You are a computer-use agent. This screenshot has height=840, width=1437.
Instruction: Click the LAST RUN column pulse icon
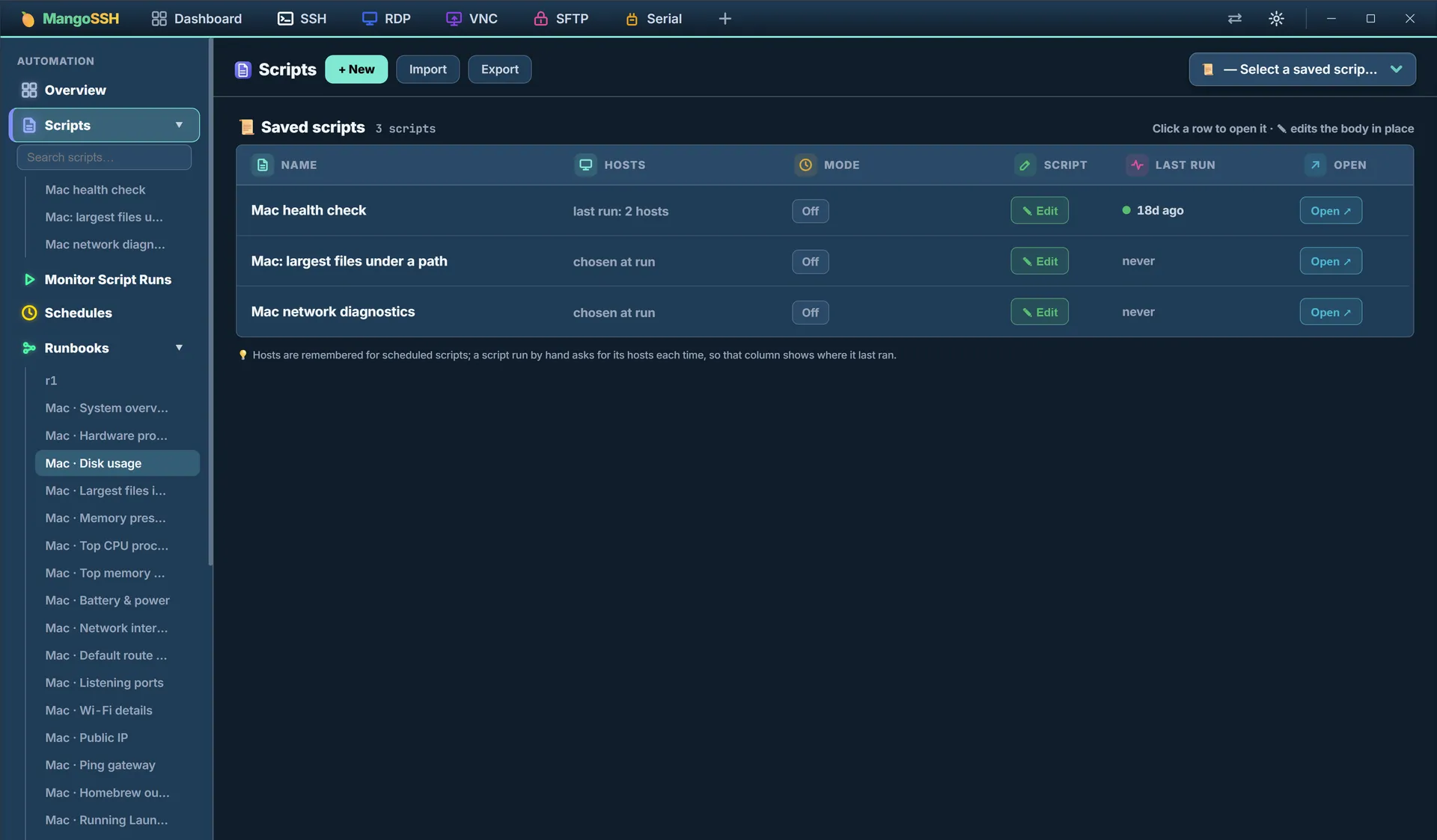tap(1137, 165)
